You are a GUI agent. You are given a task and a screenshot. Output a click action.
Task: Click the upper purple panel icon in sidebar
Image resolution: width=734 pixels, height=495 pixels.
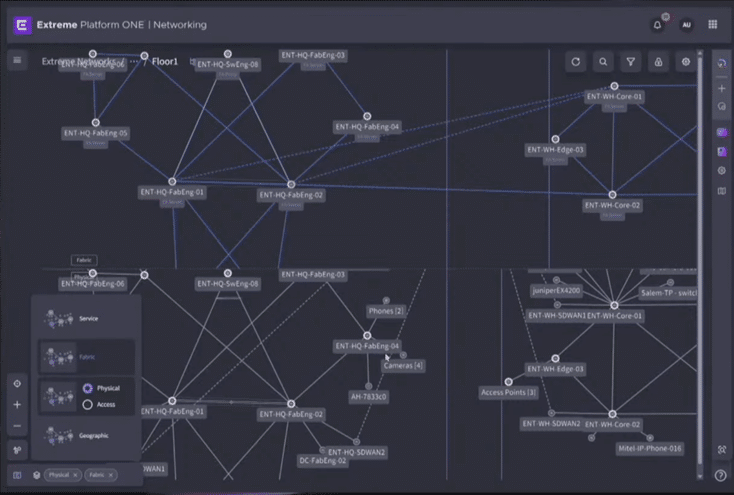pos(722,133)
